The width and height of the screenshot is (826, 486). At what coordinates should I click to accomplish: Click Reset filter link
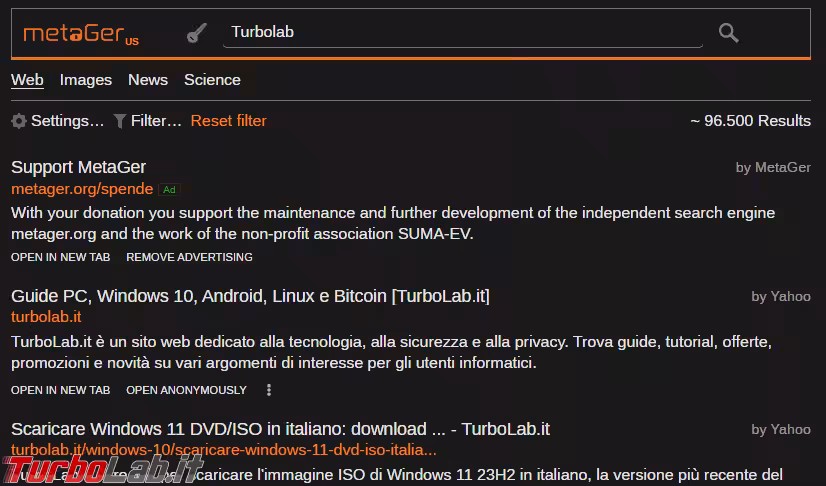pyautogui.click(x=229, y=121)
